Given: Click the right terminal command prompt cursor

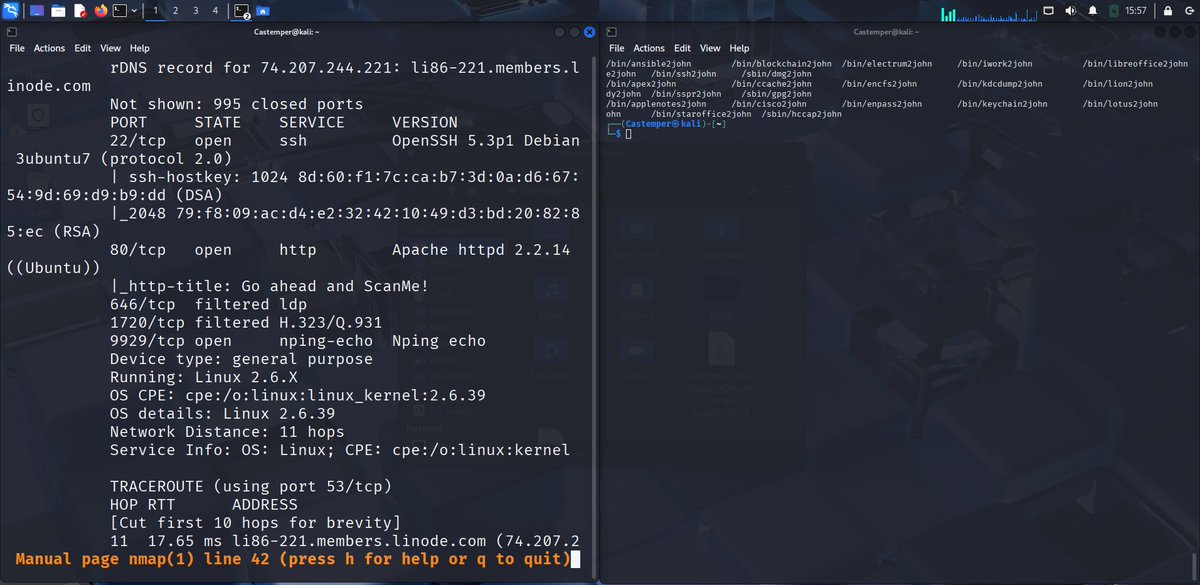Looking at the screenshot, I should coord(628,134).
